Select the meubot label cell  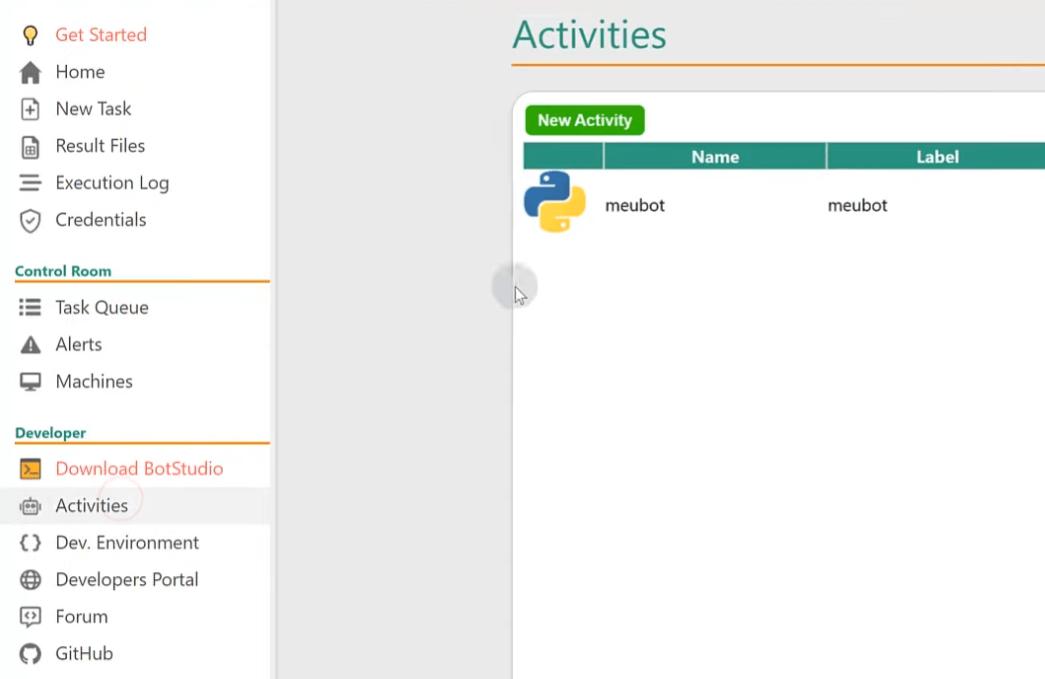[x=857, y=205]
